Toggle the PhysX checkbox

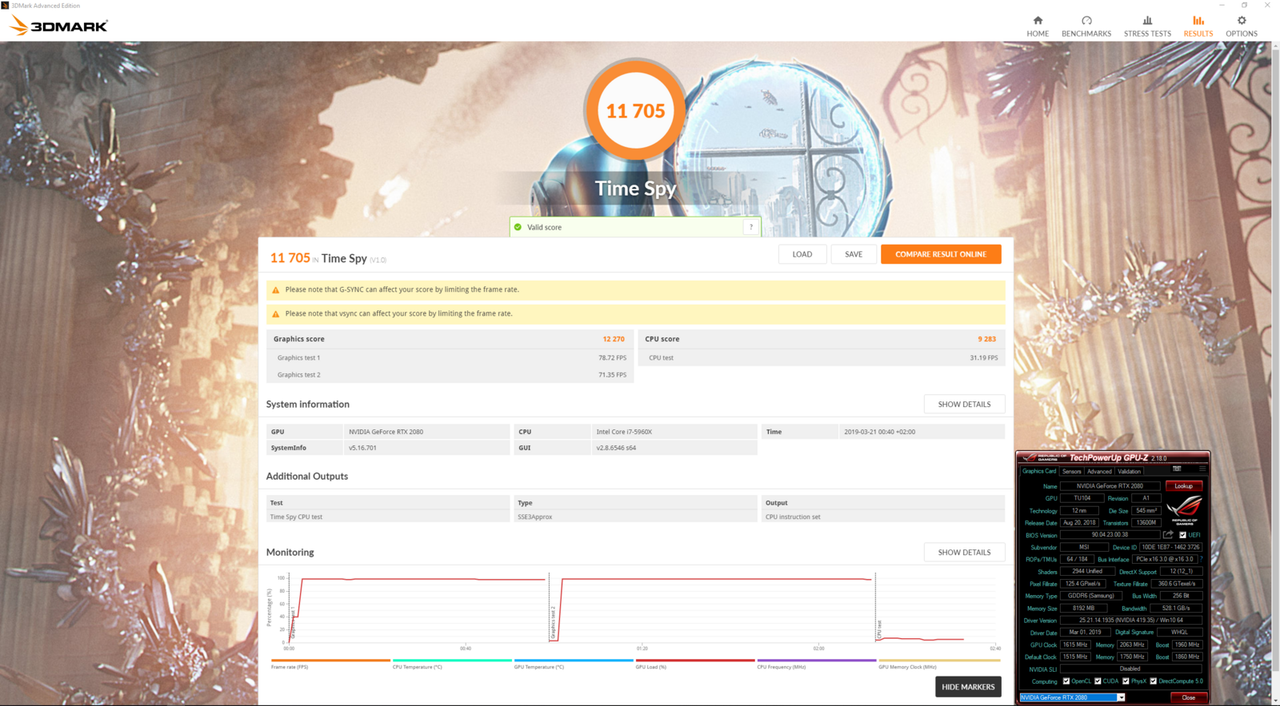[x=1126, y=681]
